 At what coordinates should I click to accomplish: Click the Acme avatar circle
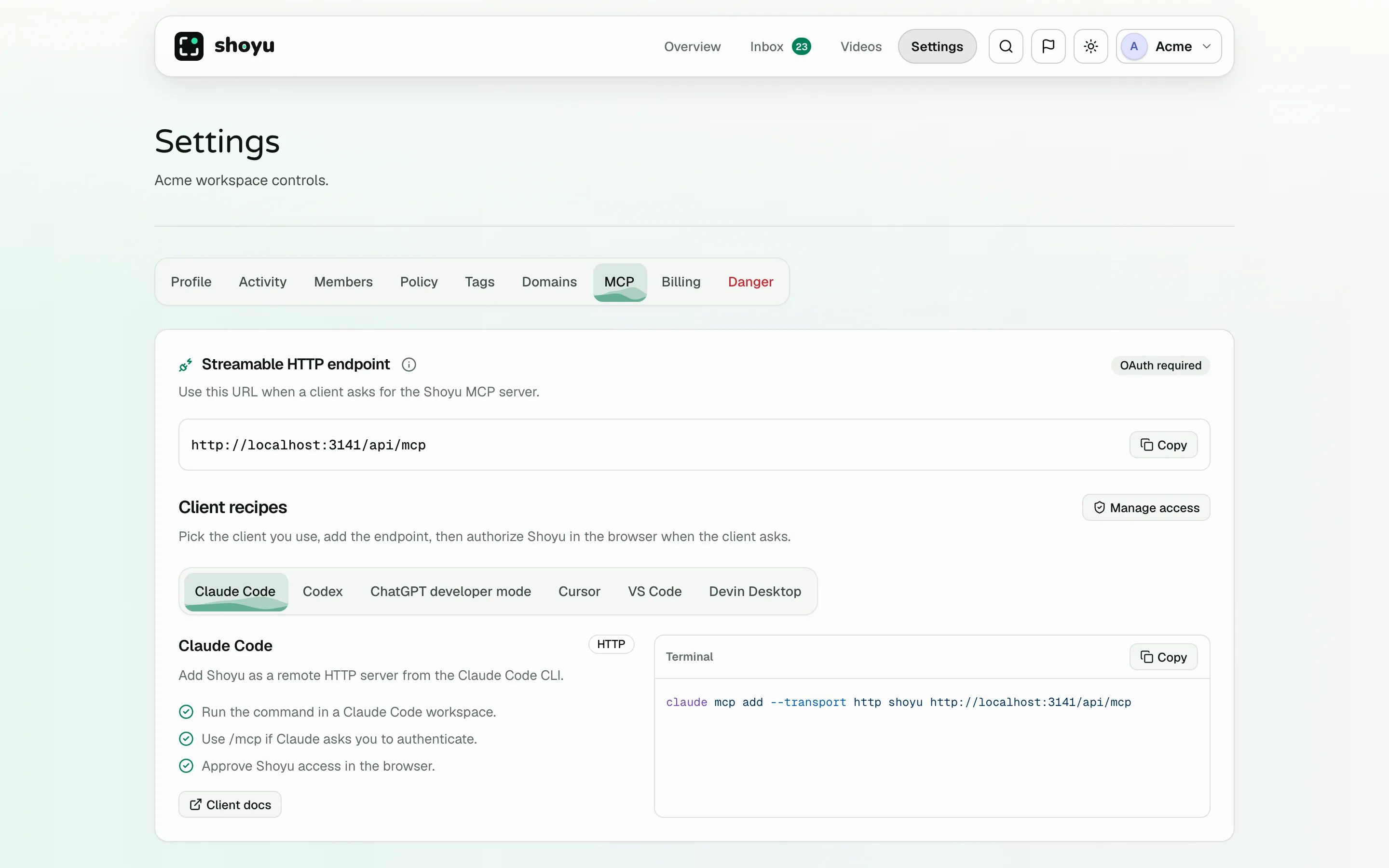point(1133,46)
